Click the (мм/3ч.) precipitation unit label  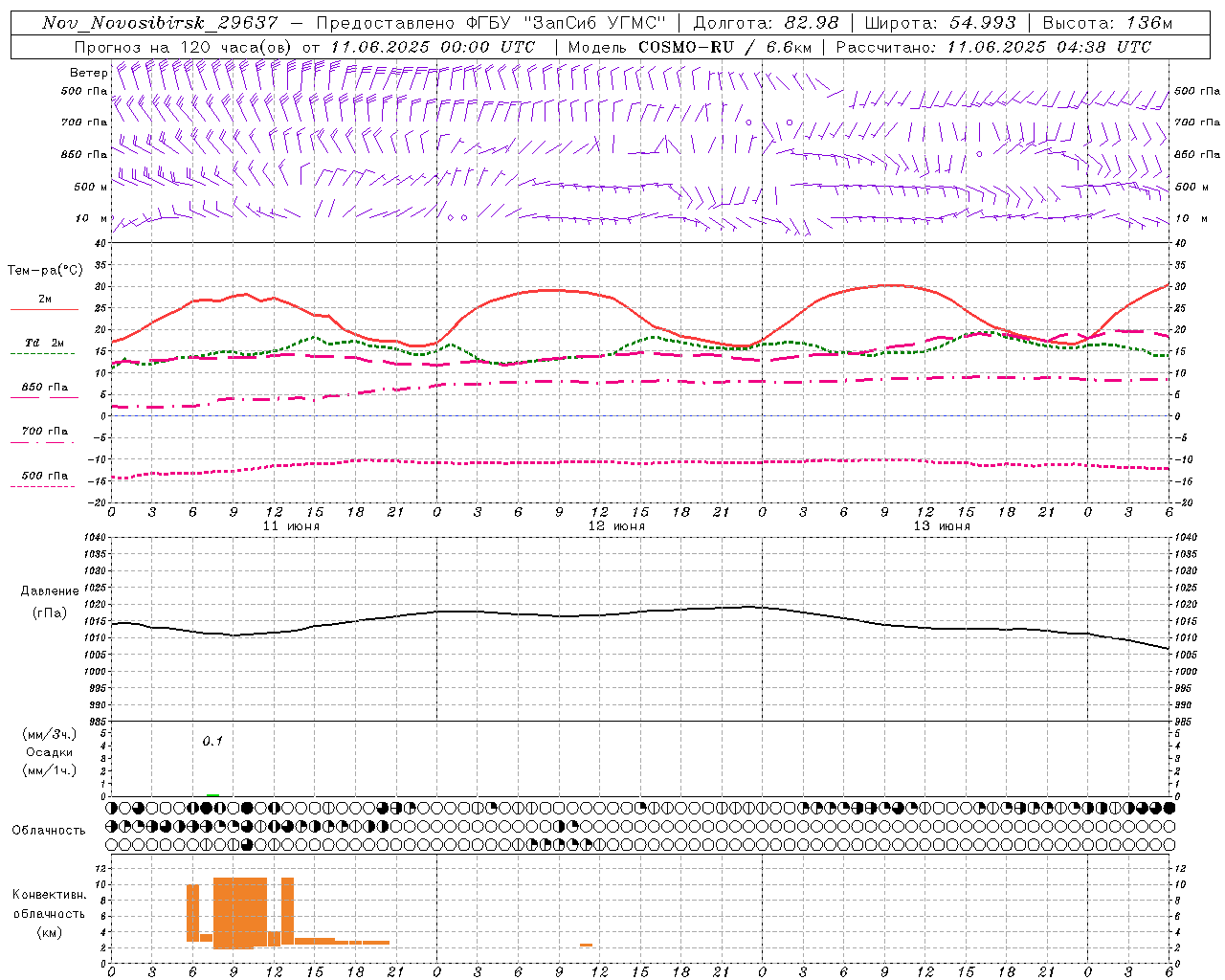(49, 734)
